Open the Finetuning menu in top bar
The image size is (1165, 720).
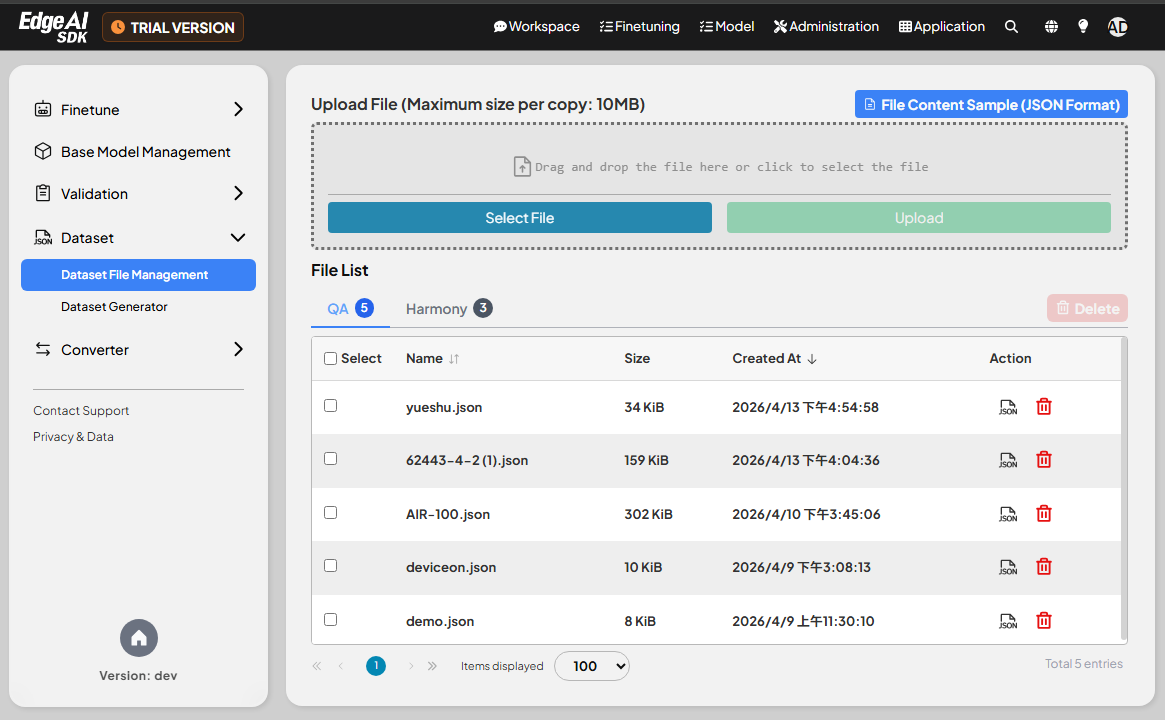click(639, 26)
